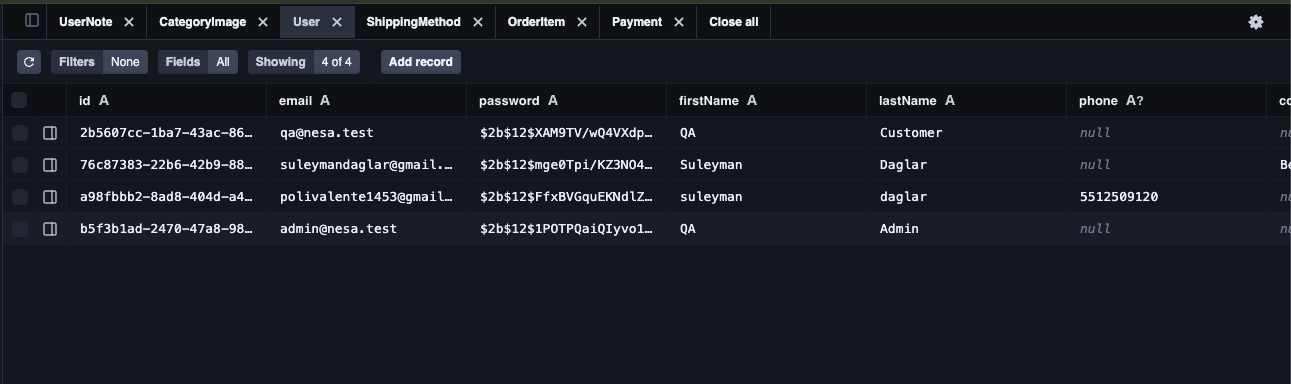Open record panel for admin@nesa.test row

[50, 229]
